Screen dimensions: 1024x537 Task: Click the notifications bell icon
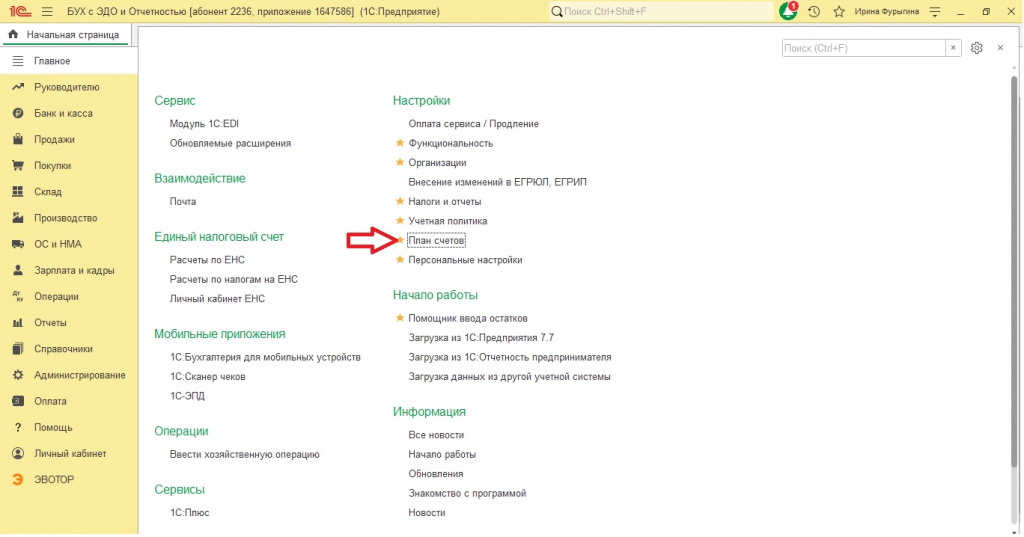[x=788, y=11]
